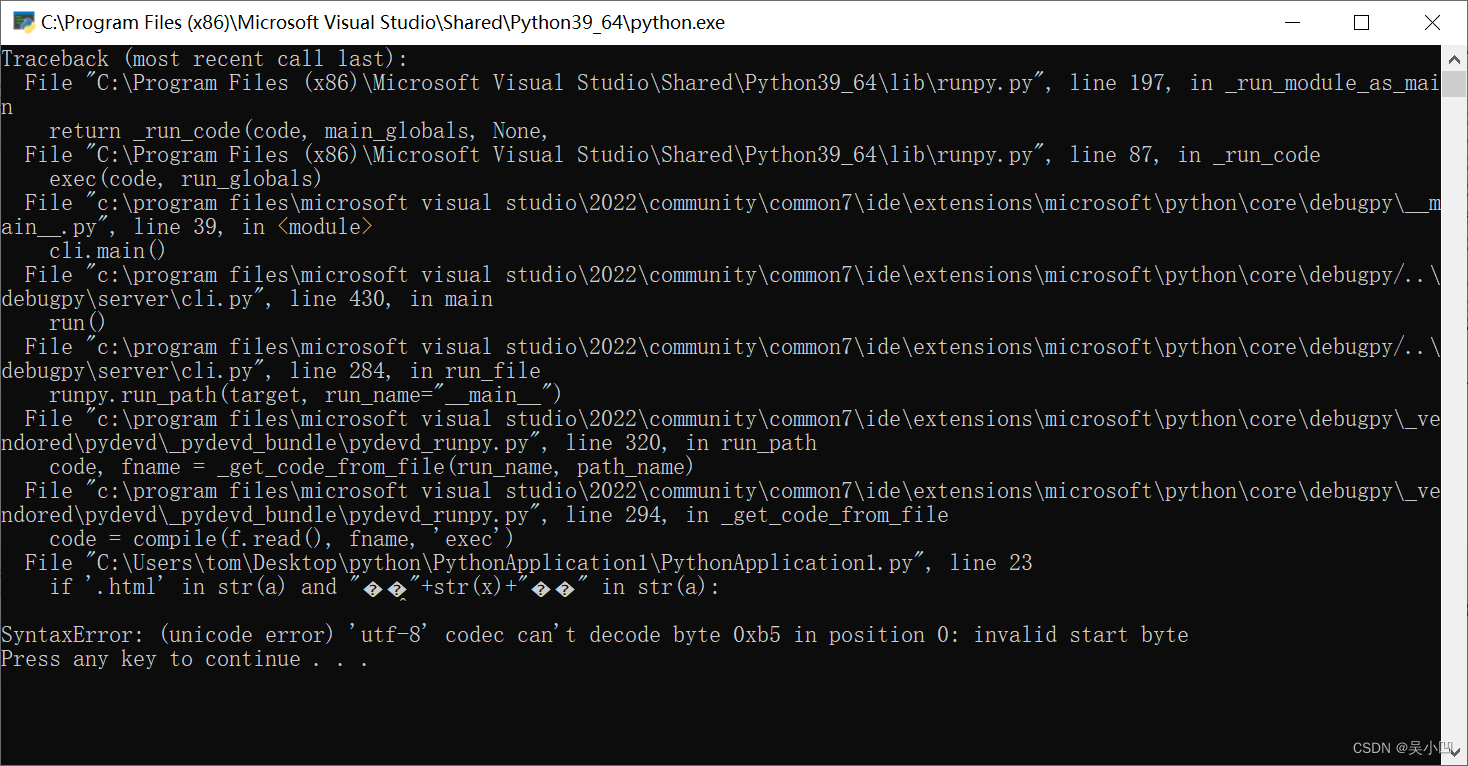Click the scrollbar down arrow

pos(1454,753)
